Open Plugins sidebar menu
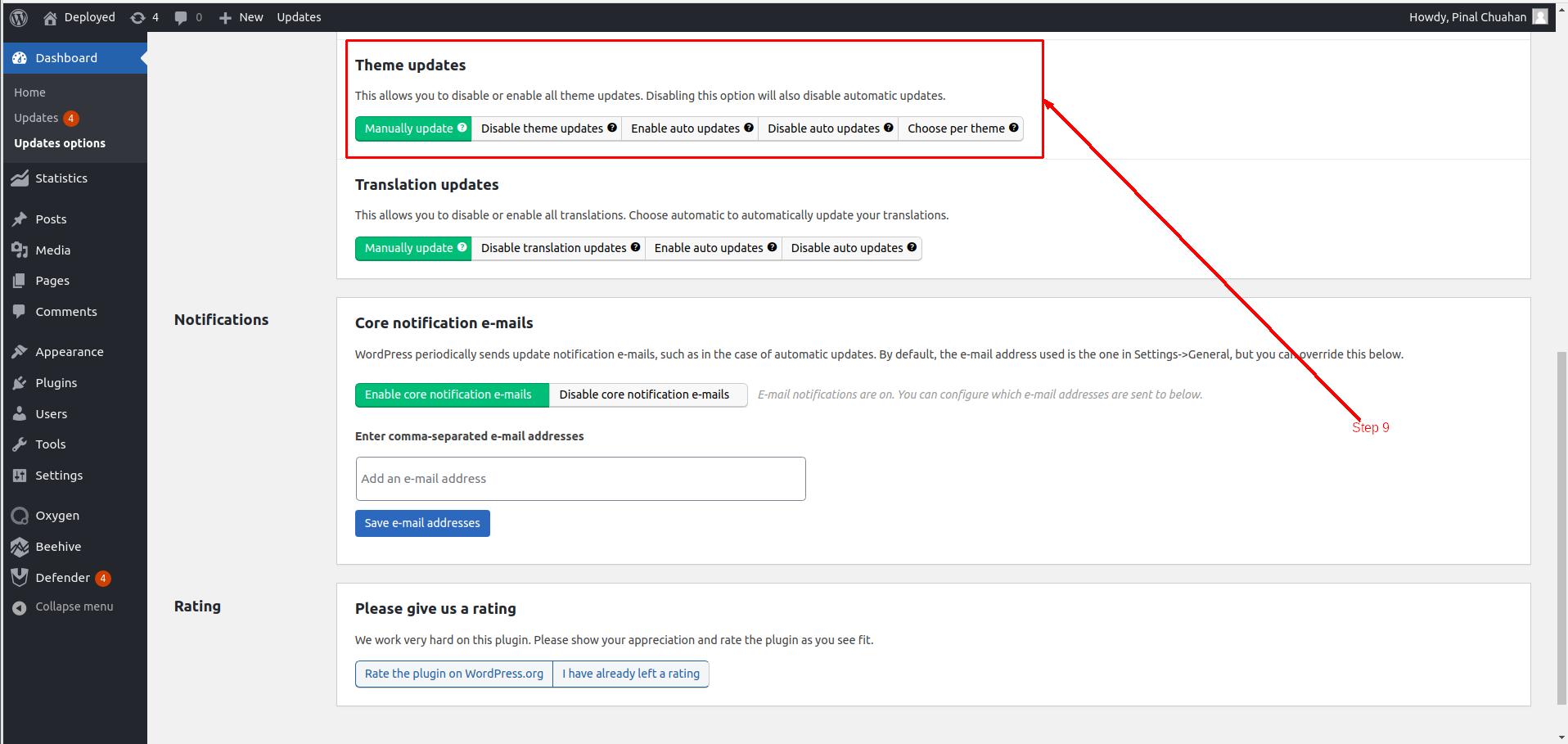Screen dimensions: 1568x744 (x=74, y=383)
